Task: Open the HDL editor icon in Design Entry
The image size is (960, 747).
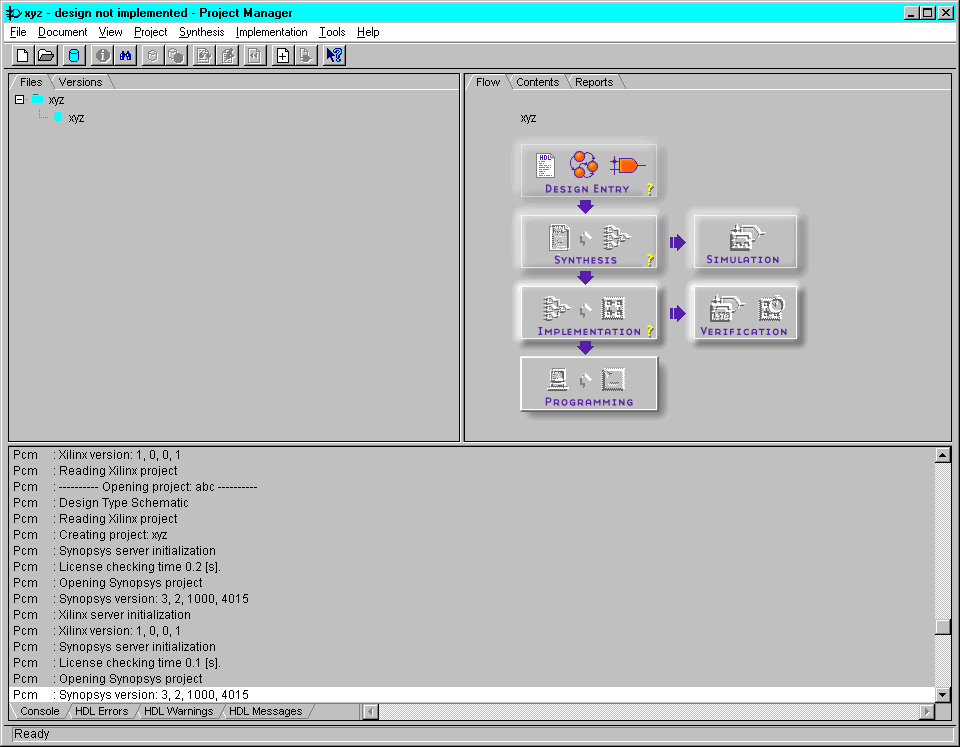Action: tap(545, 165)
